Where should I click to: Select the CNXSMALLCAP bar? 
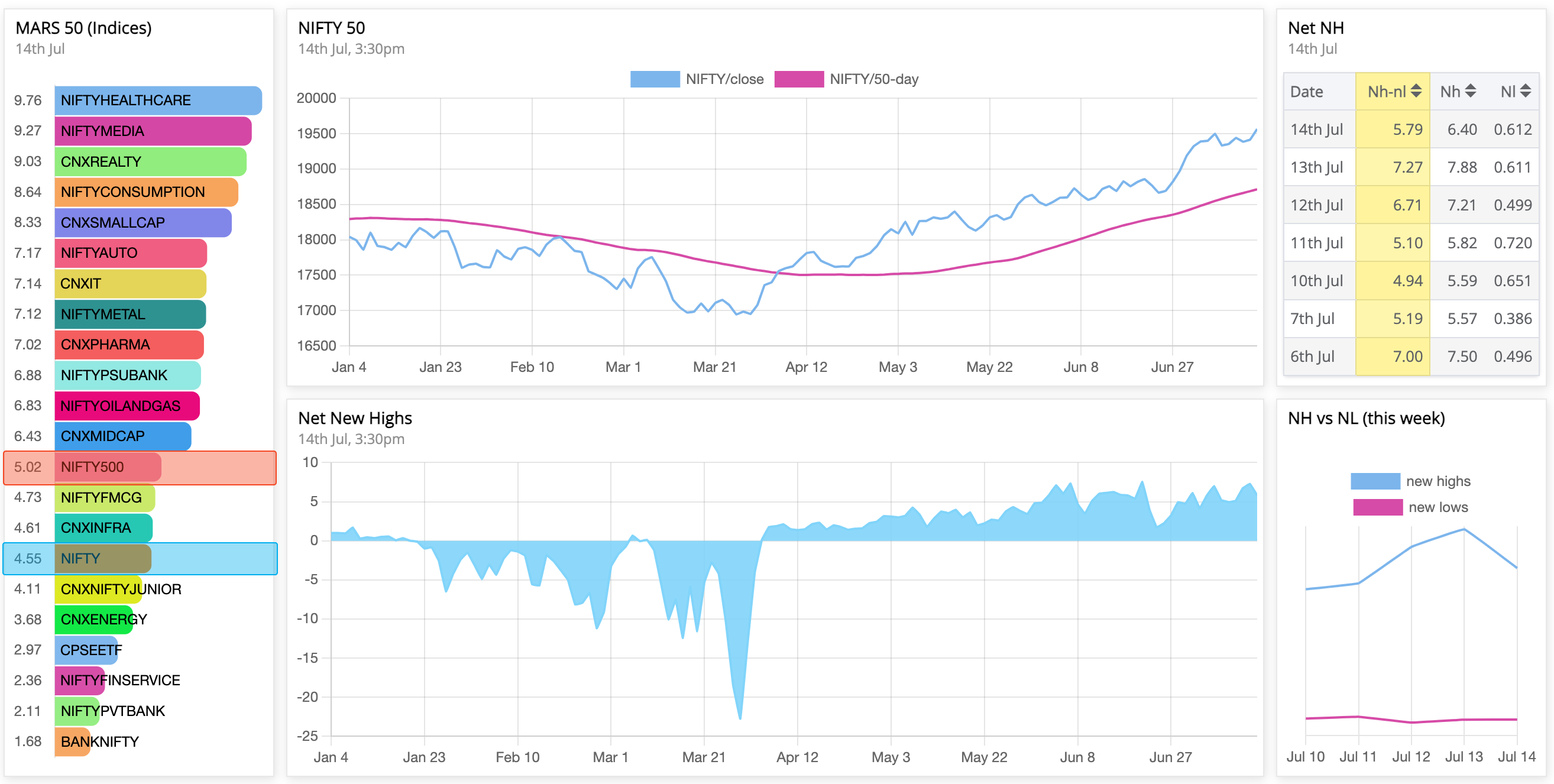coord(143,222)
